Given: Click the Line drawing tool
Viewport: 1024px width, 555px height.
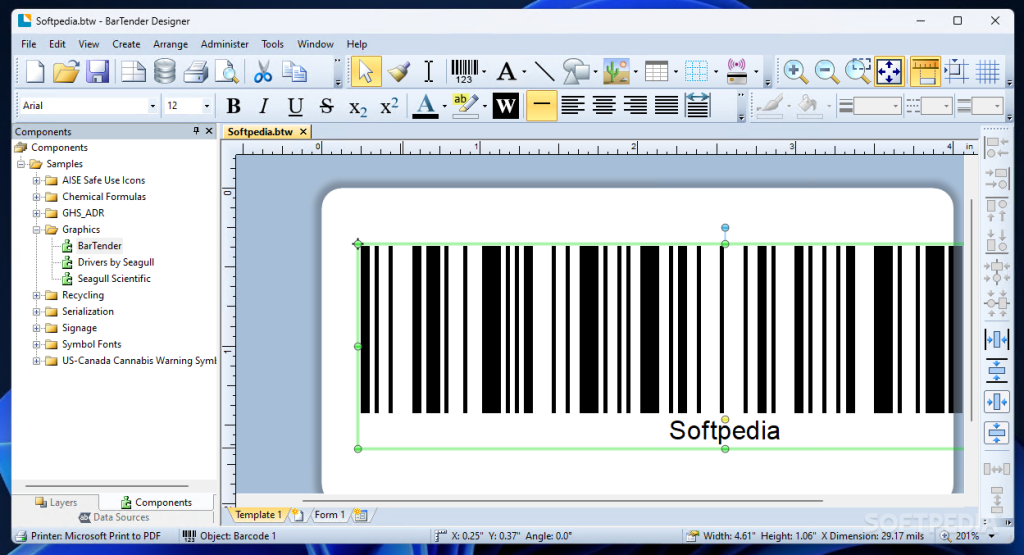Looking at the screenshot, I should tap(544, 71).
